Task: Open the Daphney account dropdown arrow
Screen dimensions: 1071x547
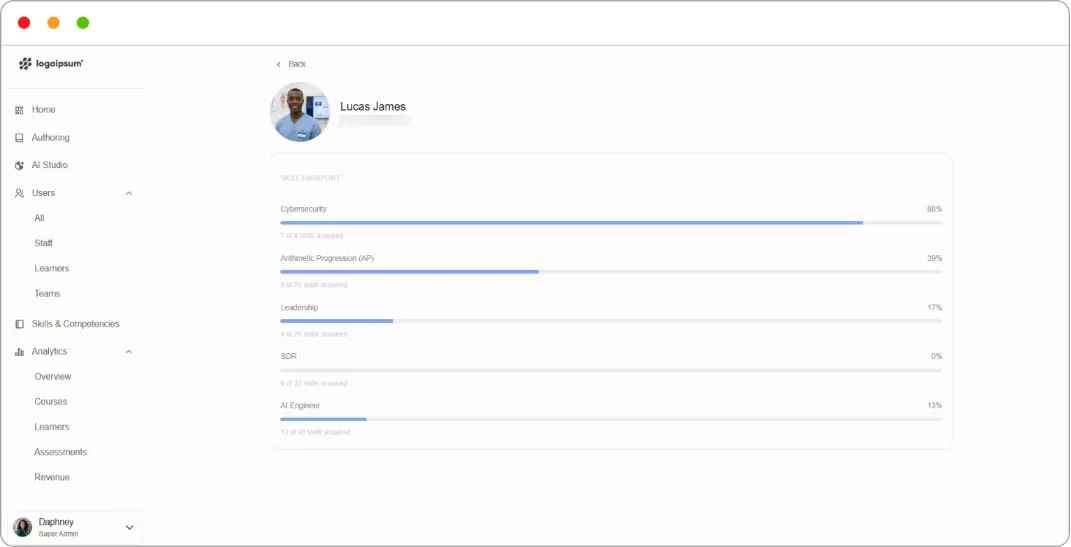Action: click(x=130, y=527)
